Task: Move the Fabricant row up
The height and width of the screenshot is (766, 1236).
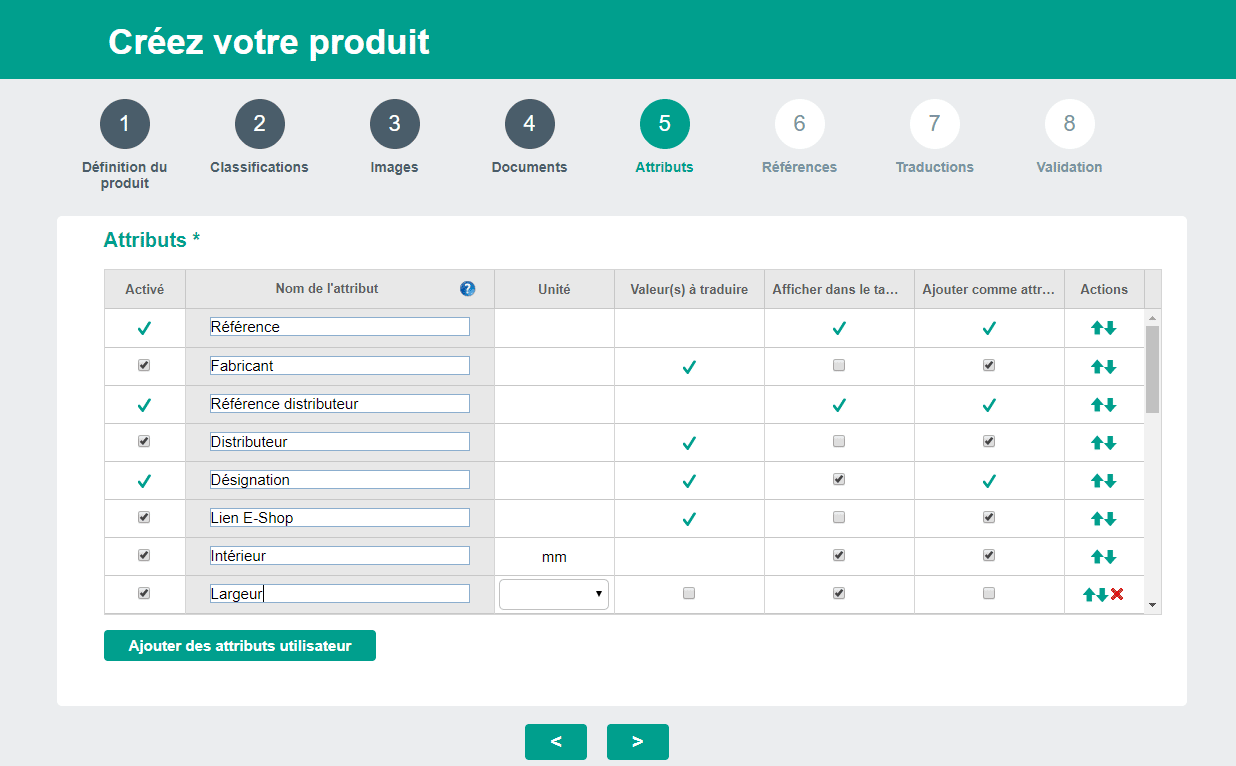Action: (1097, 367)
